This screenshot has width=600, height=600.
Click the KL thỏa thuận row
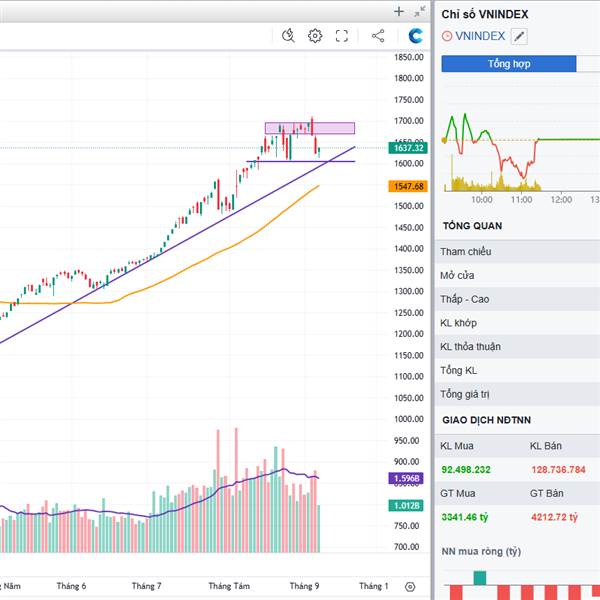(517, 346)
